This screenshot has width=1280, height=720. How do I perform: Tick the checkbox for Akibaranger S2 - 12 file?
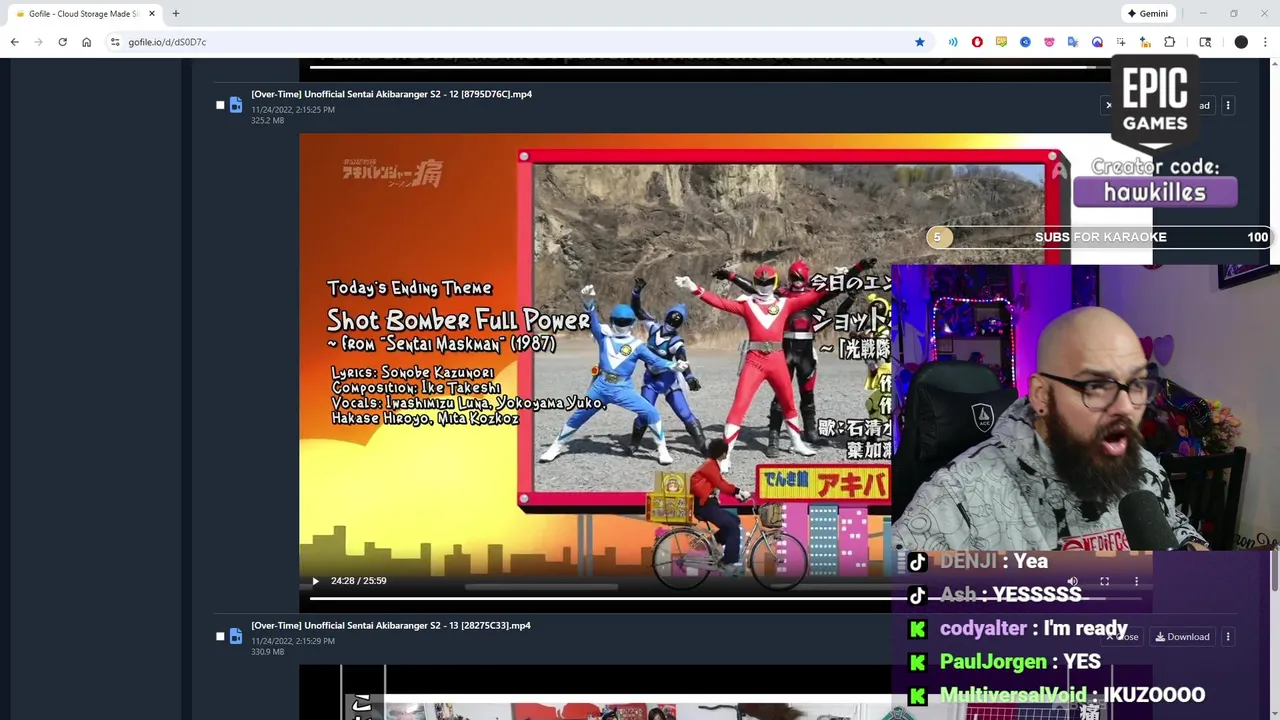(x=220, y=105)
